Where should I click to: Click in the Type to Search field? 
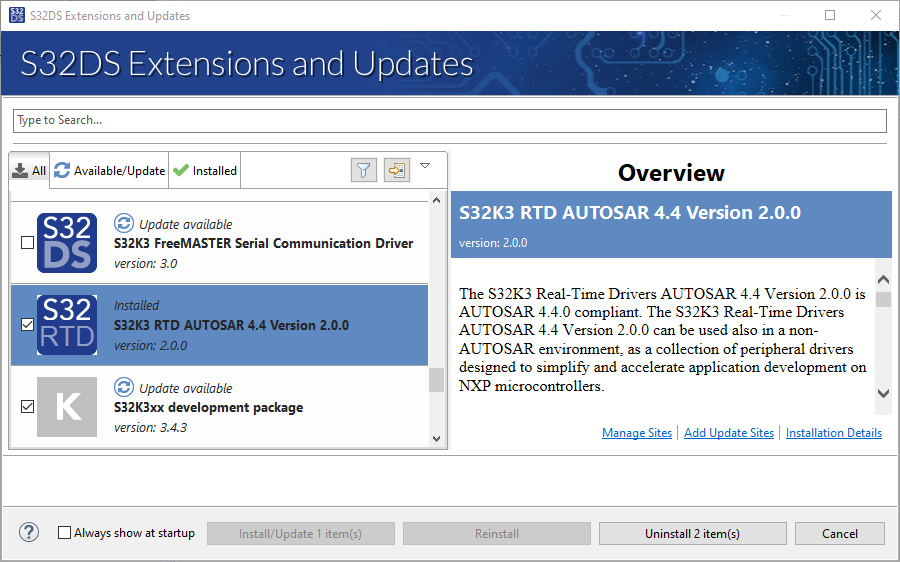(x=449, y=121)
